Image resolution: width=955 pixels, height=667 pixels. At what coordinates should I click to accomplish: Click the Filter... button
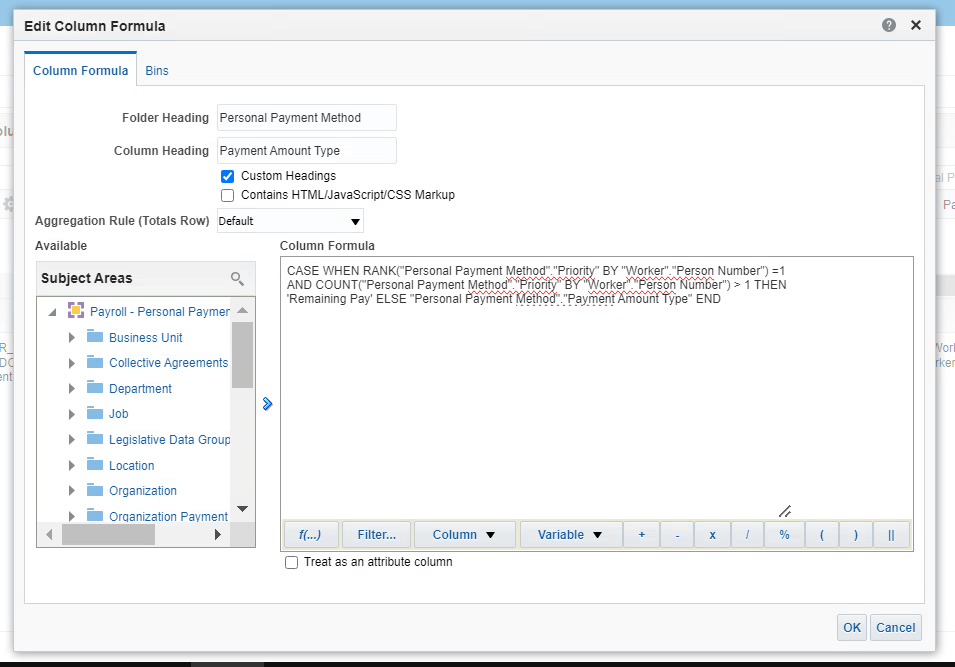(x=376, y=534)
